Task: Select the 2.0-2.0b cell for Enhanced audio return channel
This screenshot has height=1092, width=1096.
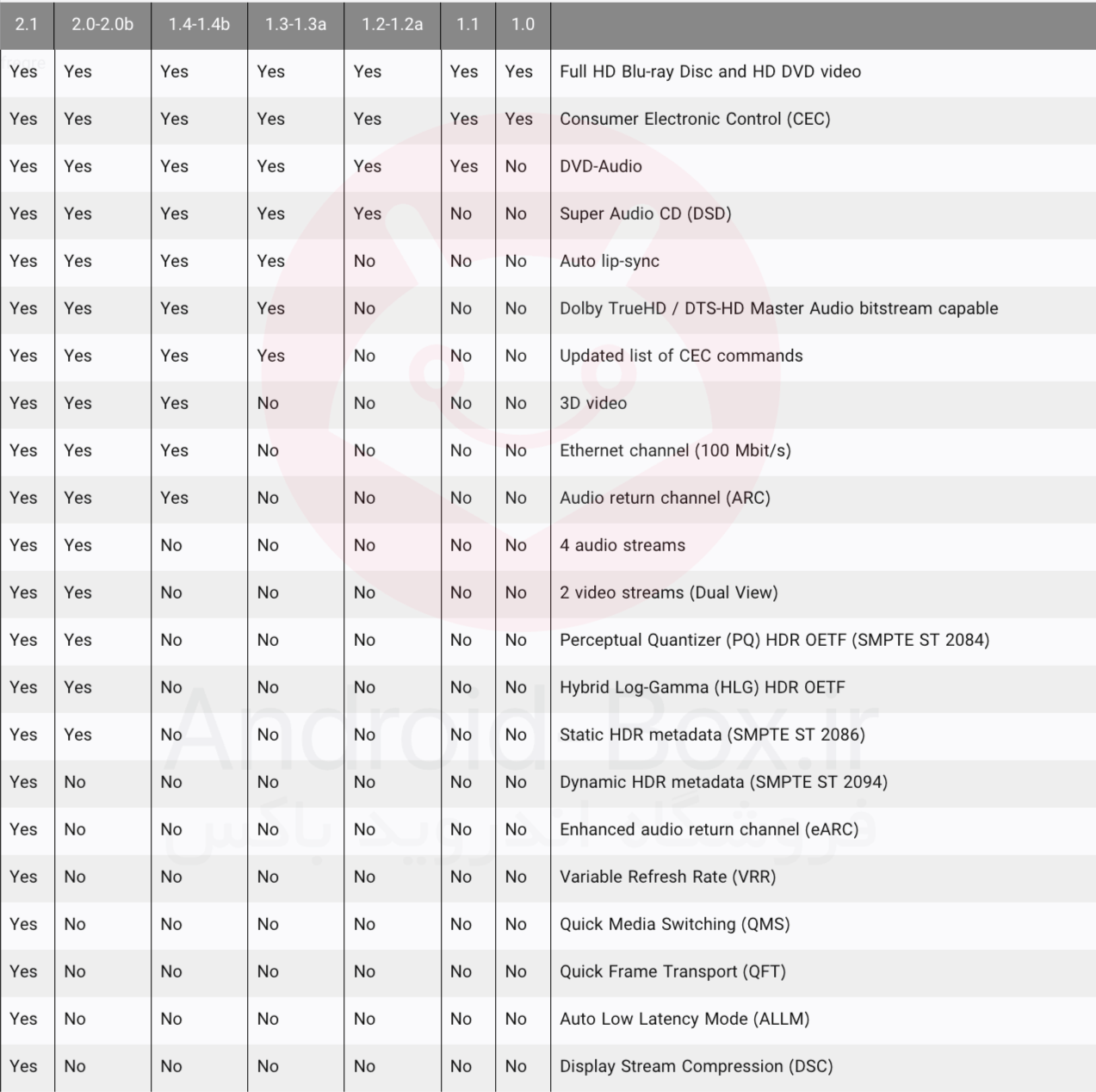Action: [x=75, y=829]
